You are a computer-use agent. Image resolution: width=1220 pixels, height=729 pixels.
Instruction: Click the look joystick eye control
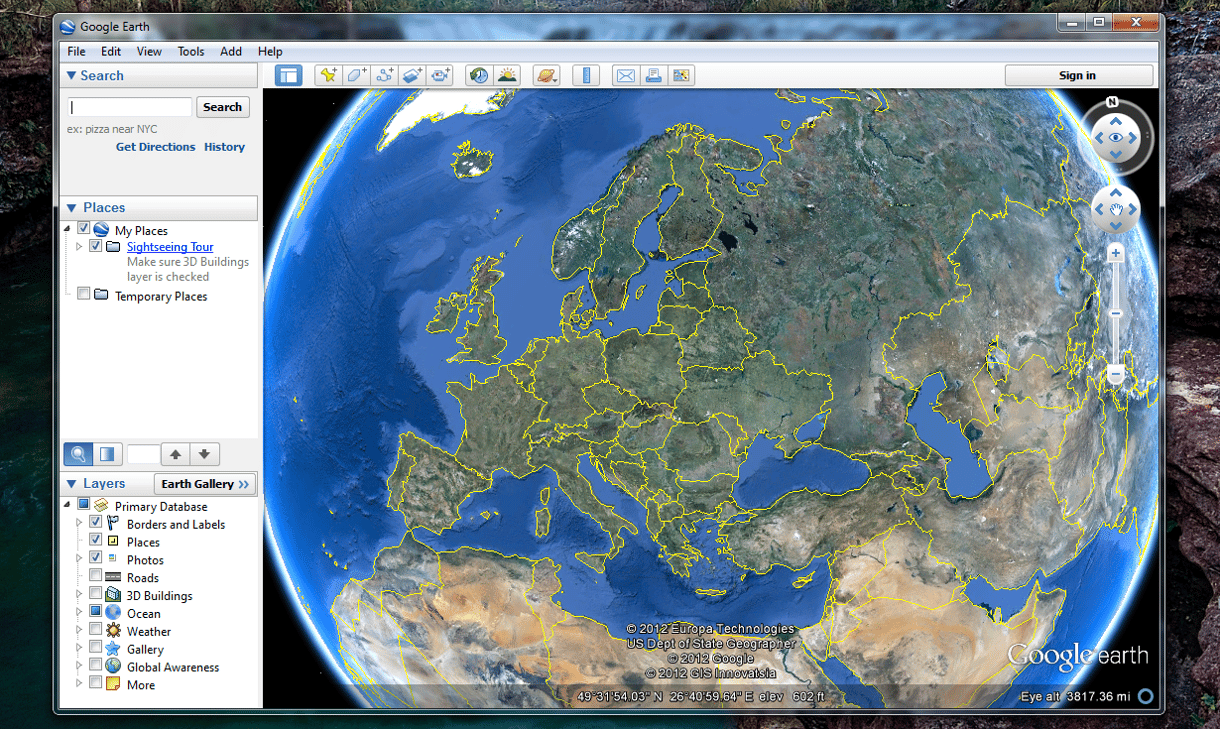[x=1115, y=138]
